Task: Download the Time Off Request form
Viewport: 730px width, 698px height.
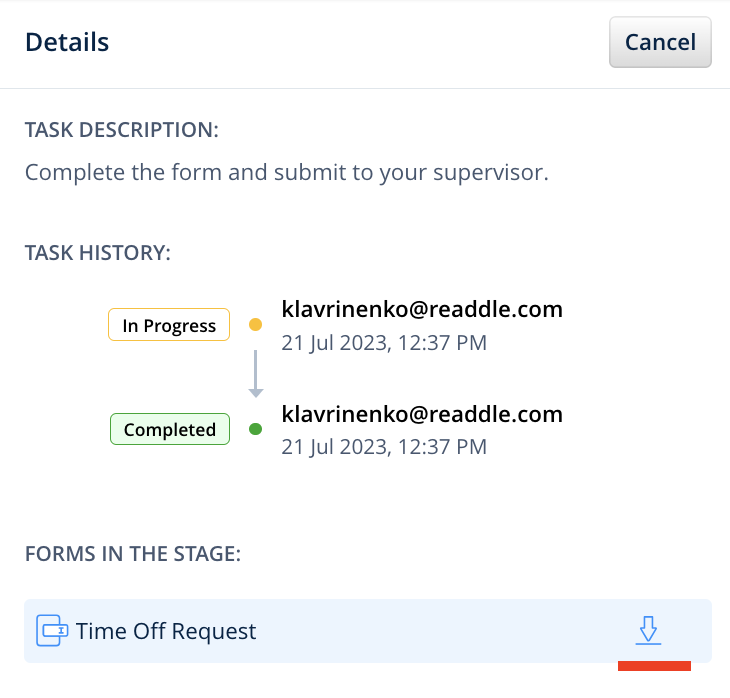Action: coord(648,630)
